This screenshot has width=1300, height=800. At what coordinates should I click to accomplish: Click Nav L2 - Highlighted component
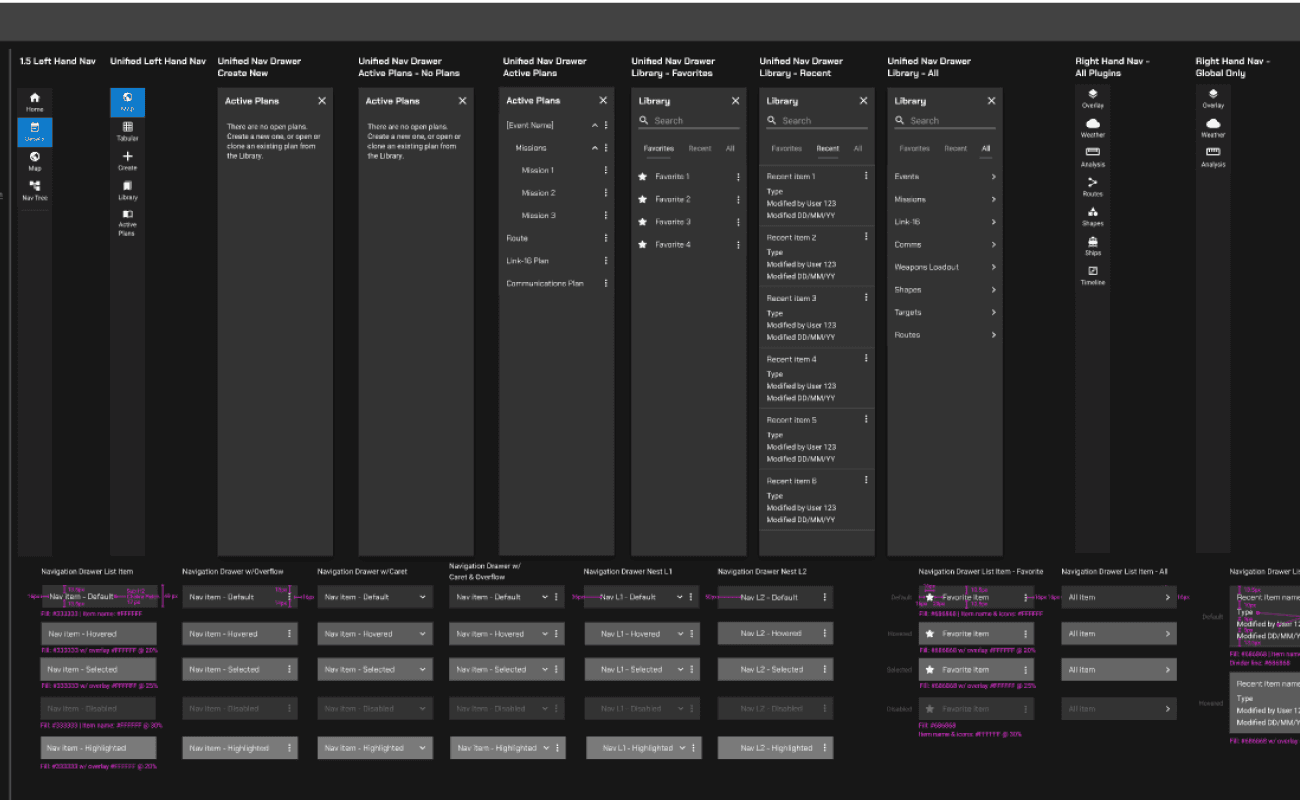[776, 748]
